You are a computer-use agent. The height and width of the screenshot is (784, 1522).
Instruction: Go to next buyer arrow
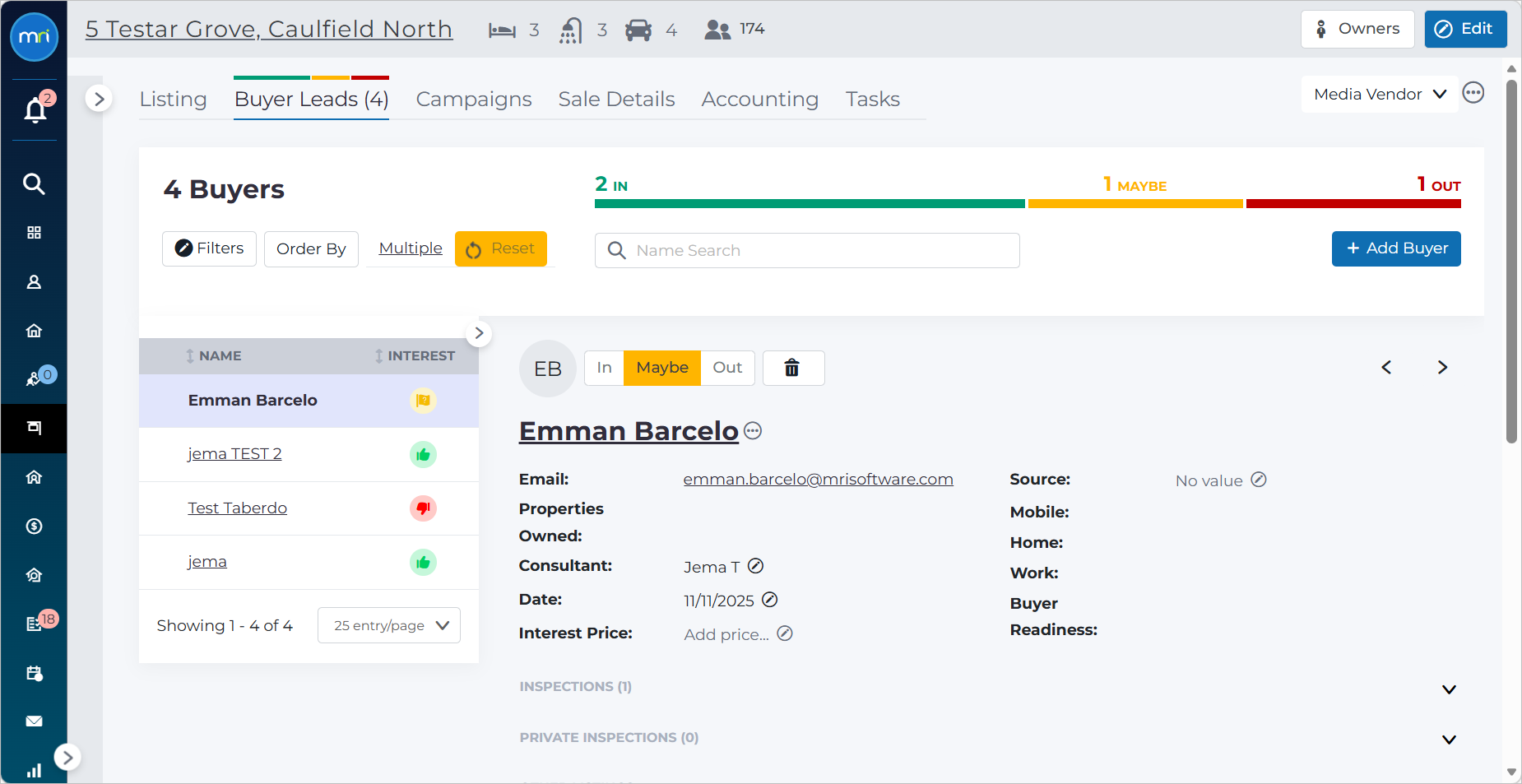click(x=1442, y=368)
